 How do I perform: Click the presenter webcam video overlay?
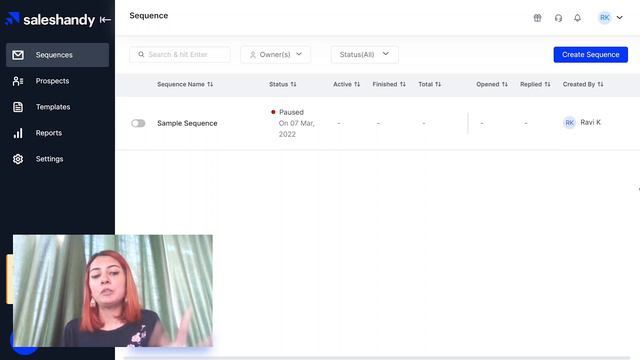pyautogui.click(x=113, y=291)
